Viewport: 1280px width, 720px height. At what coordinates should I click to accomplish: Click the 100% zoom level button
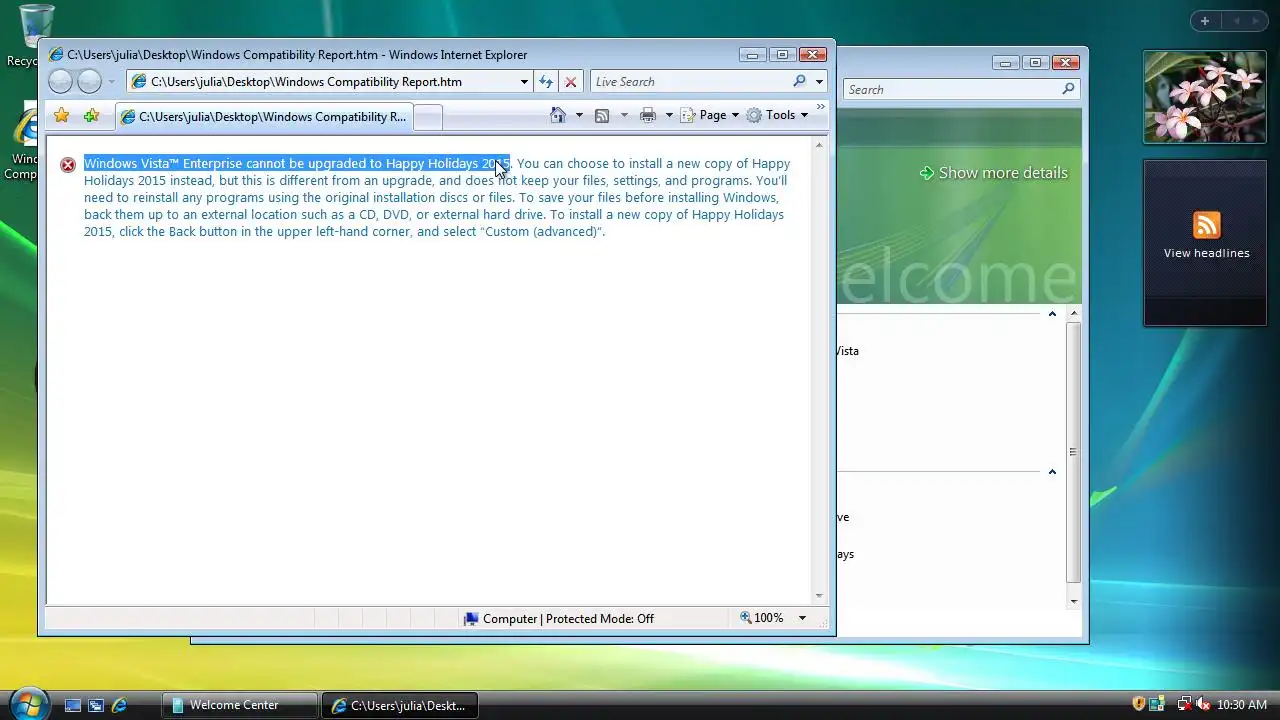pos(762,618)
